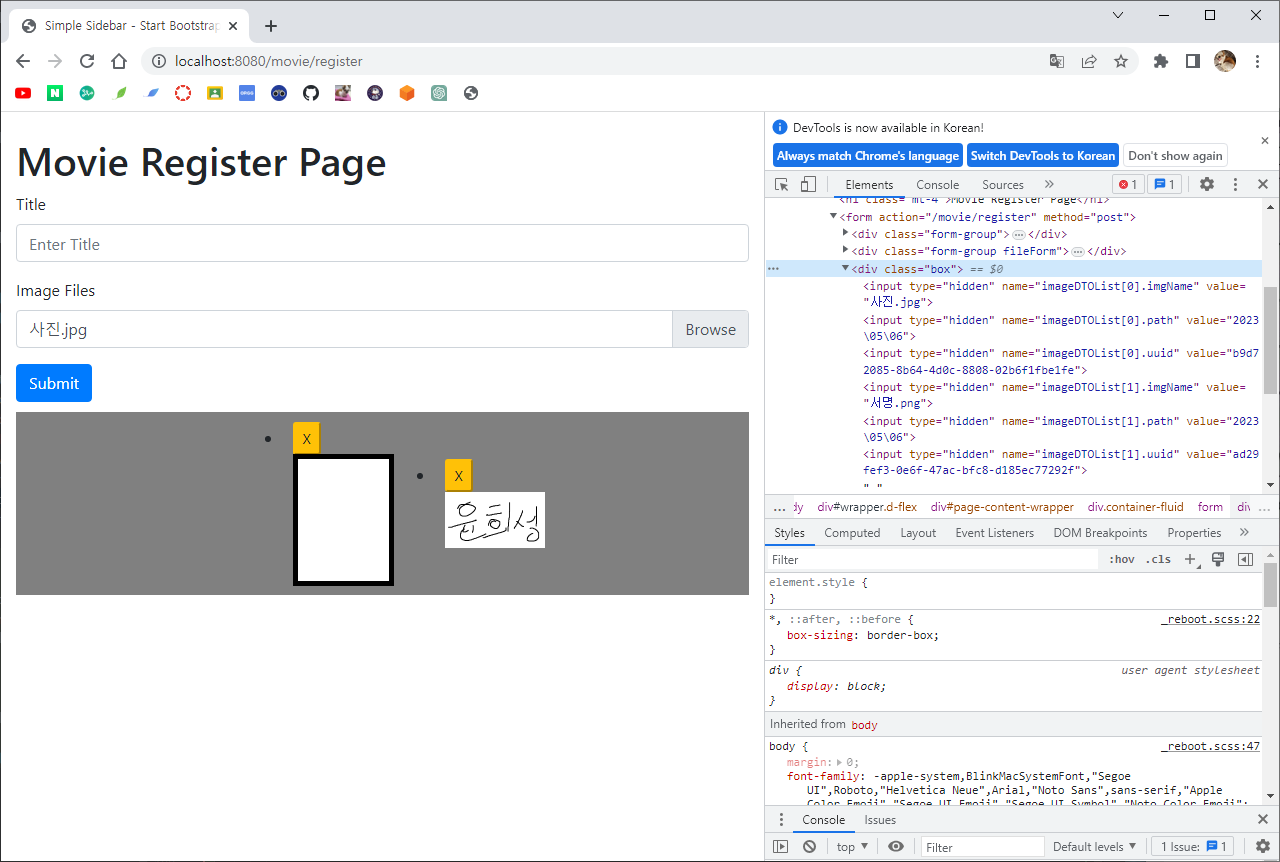Expand the margin property triangle in body rule
Image resolution: width=1280 pixels, height=862 pixels.
pos(840,763)
